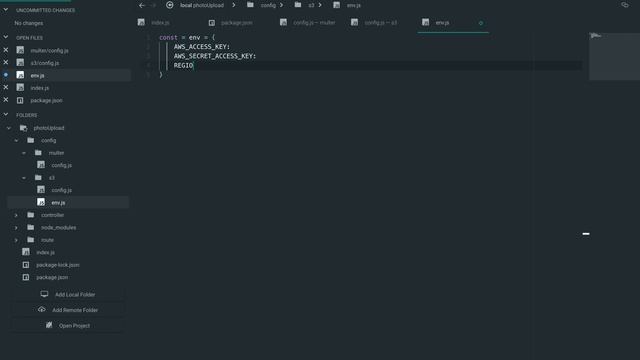Viewport: 640px width, 360px height.
Task: Click the back navigation arrow
Action: coord(142,5)
